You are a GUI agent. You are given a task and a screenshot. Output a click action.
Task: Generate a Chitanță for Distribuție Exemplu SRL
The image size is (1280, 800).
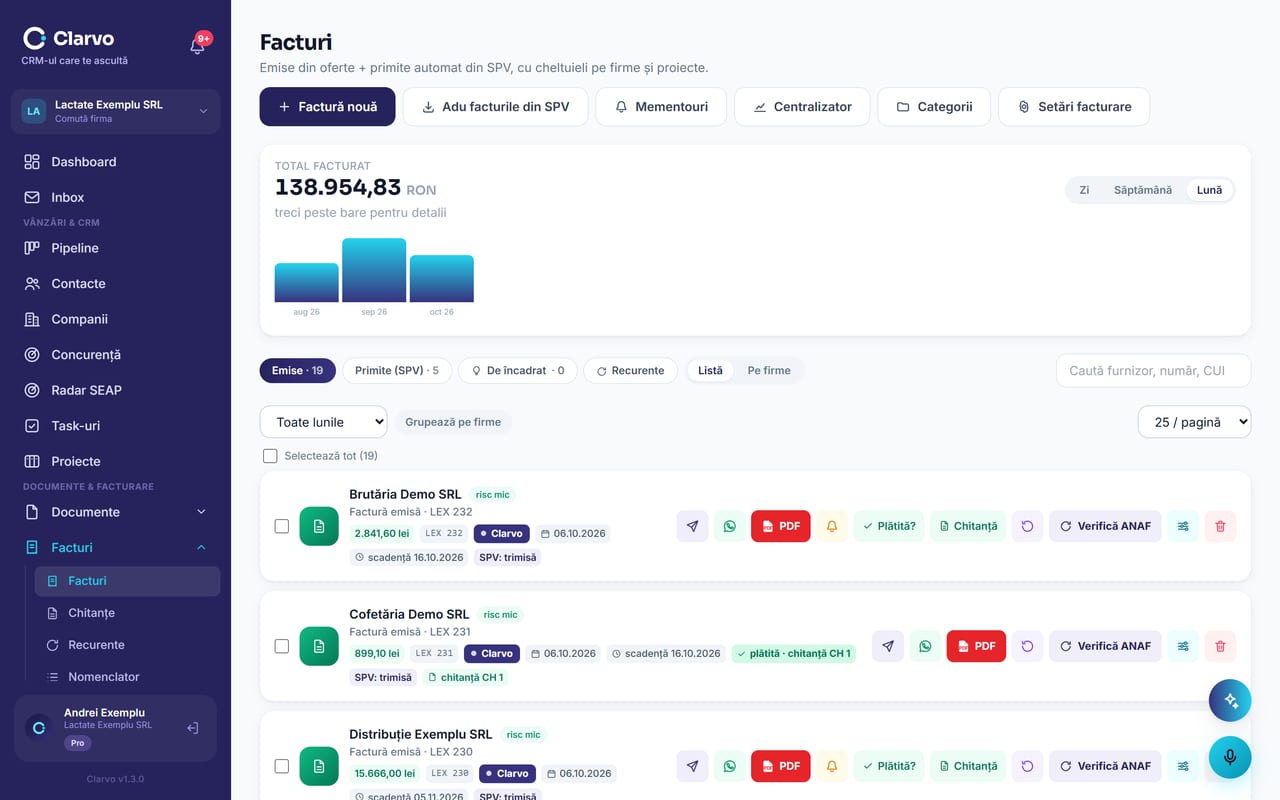pos(968,766)
